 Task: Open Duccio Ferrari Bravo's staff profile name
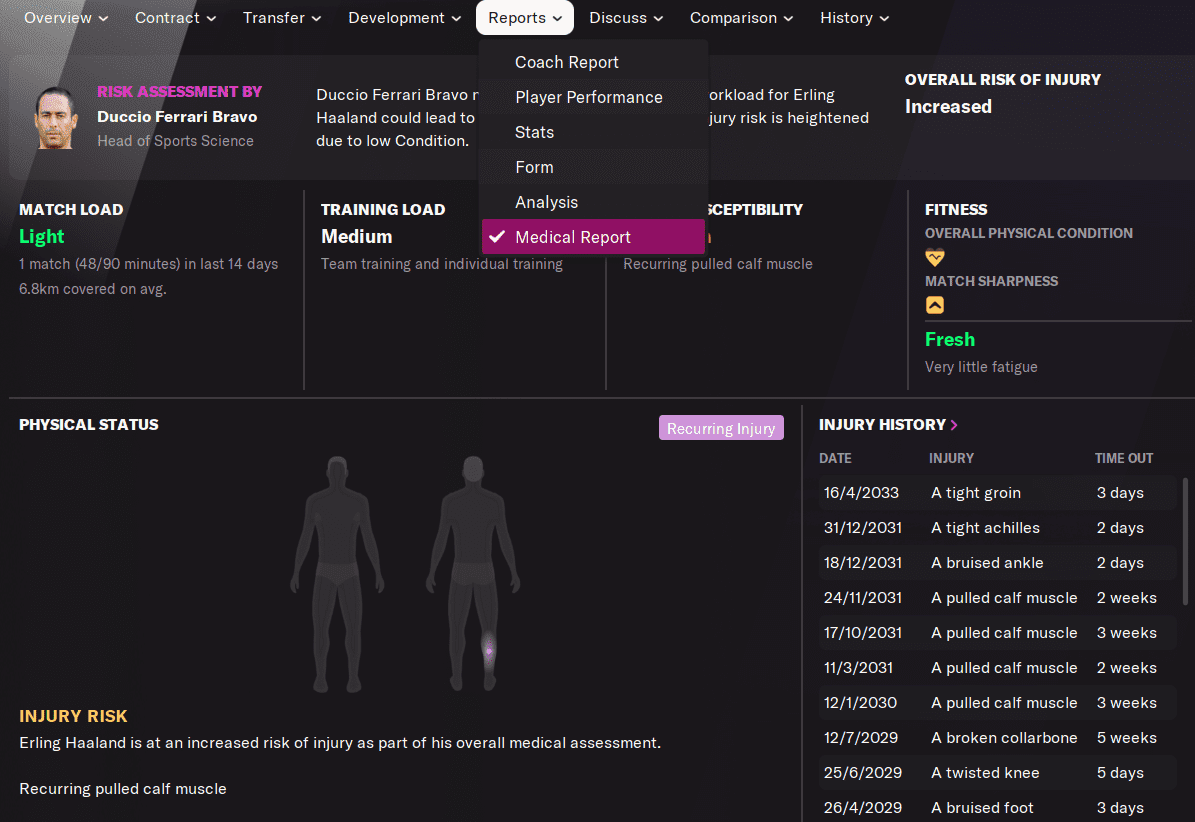pos(177,117)
